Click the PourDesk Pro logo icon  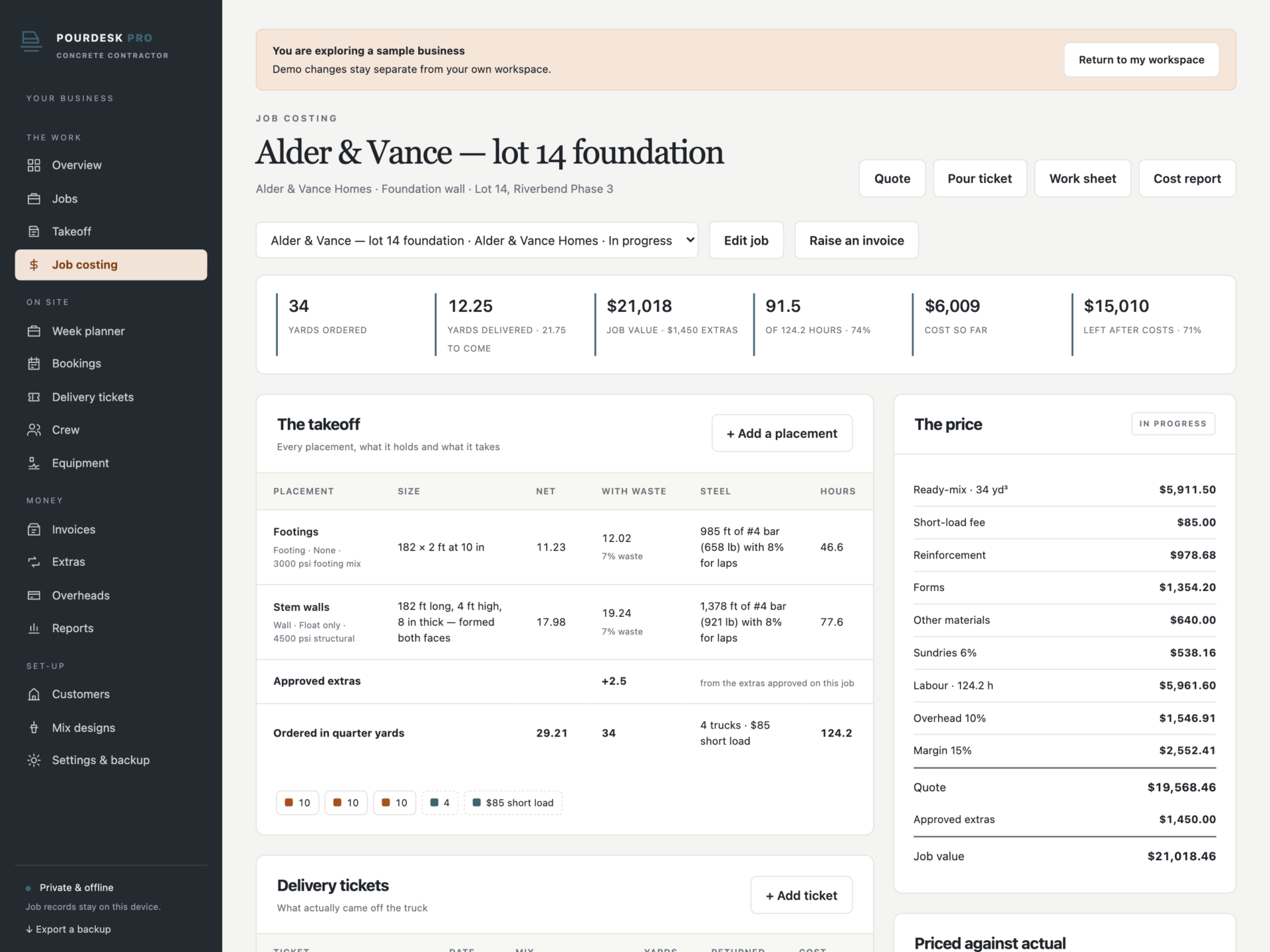(x=31, y=41)
